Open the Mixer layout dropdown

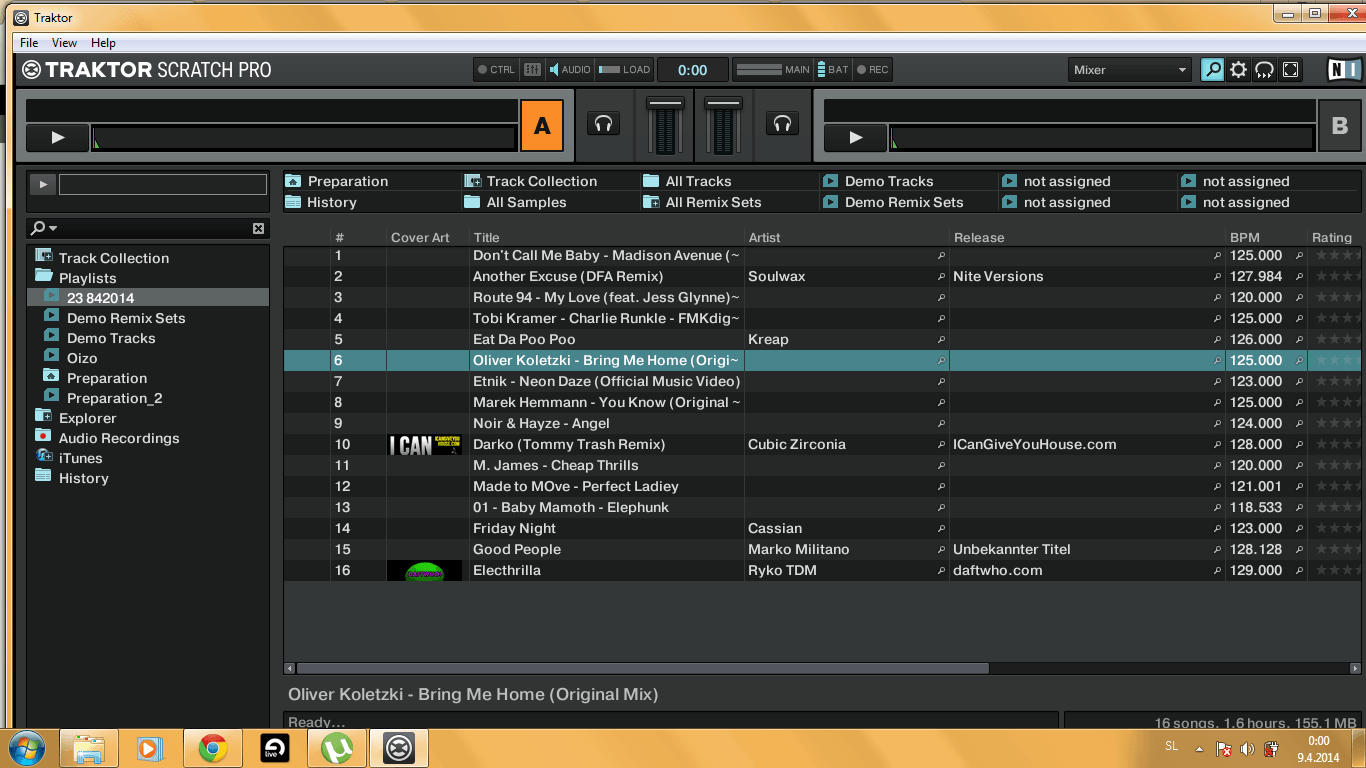[x=1129, y=70]
